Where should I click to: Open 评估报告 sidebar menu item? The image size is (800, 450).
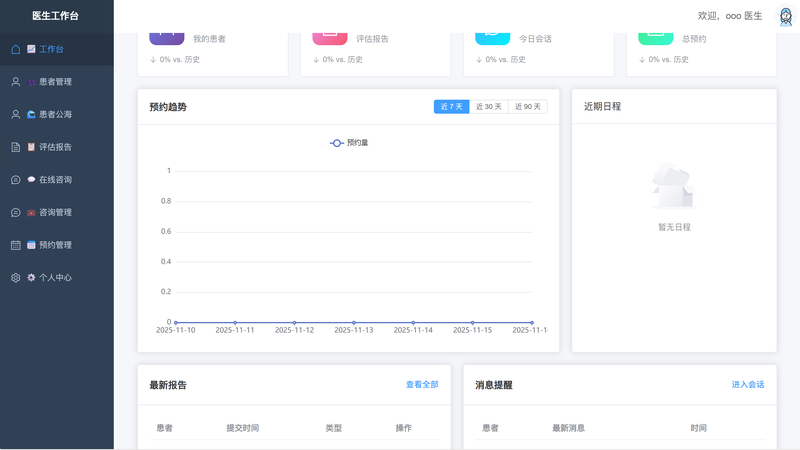pos(57,147)
